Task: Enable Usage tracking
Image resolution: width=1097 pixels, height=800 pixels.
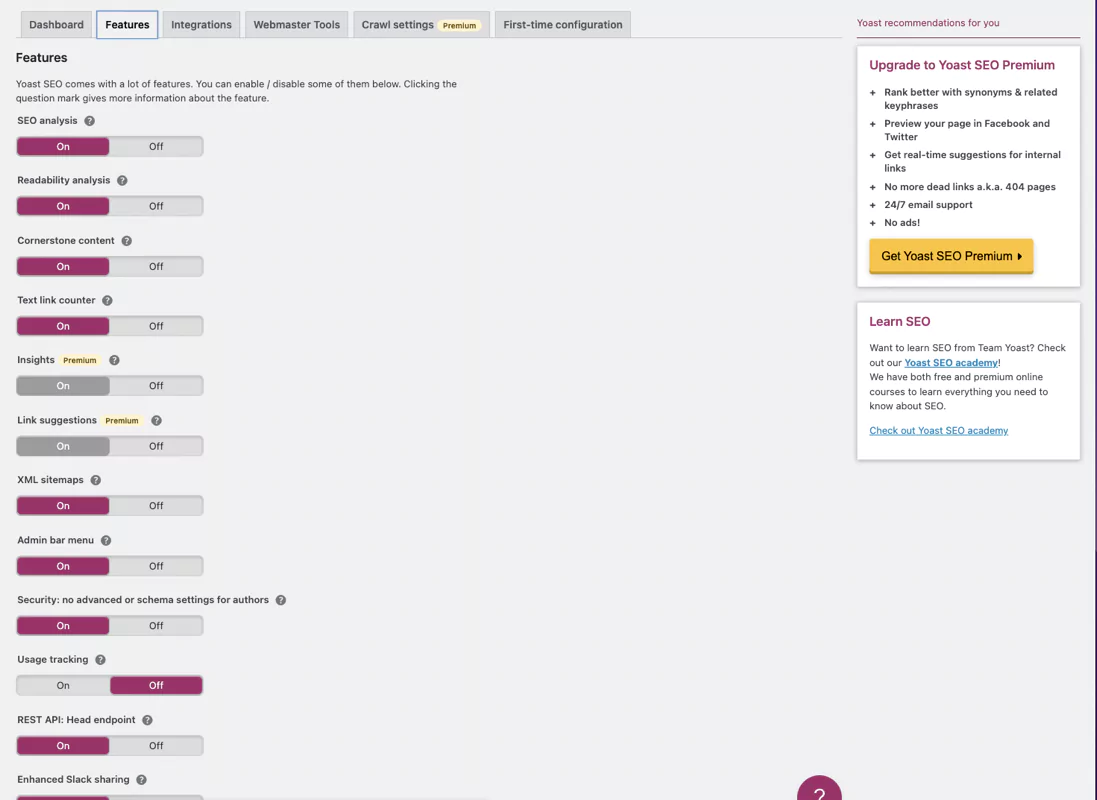Action: (x=62, y=685)
